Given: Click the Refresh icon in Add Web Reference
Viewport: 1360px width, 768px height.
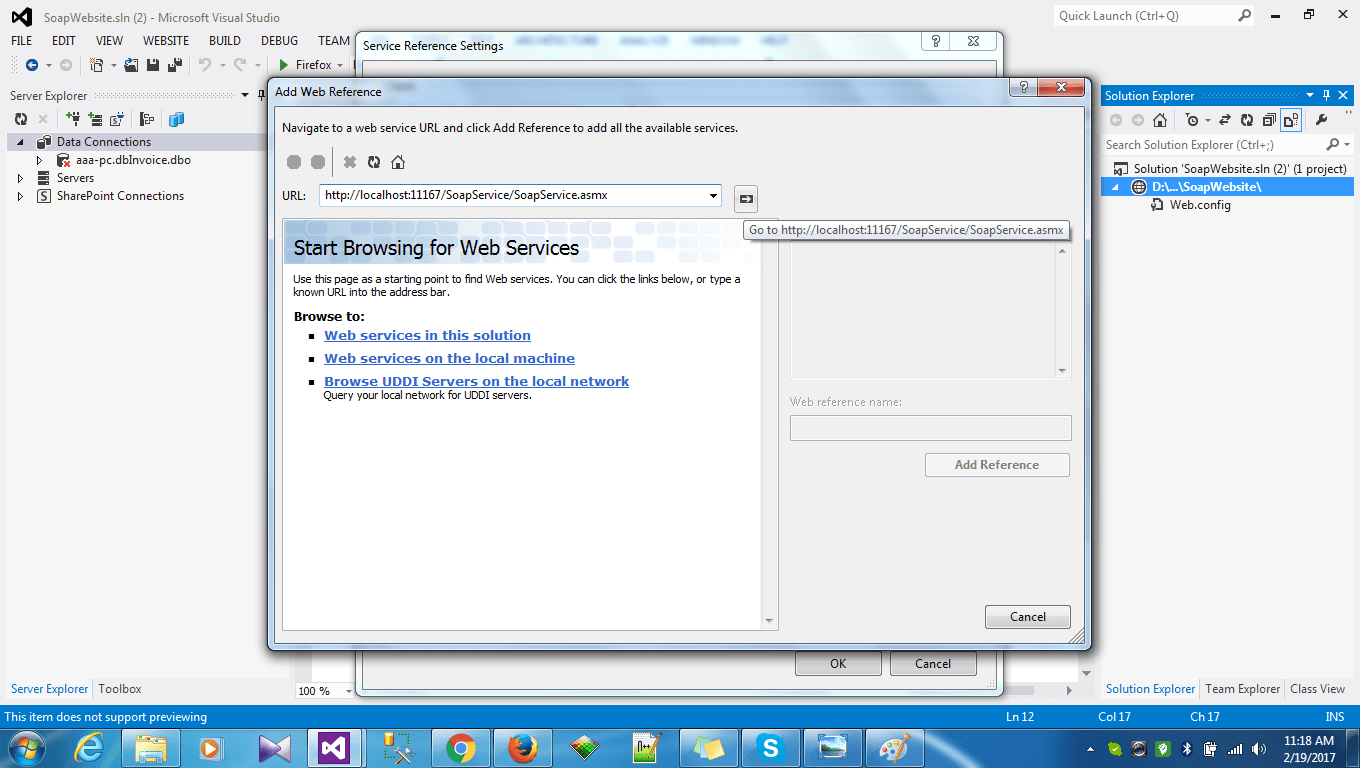Looking at the screenshot, I should coord(374,162).
